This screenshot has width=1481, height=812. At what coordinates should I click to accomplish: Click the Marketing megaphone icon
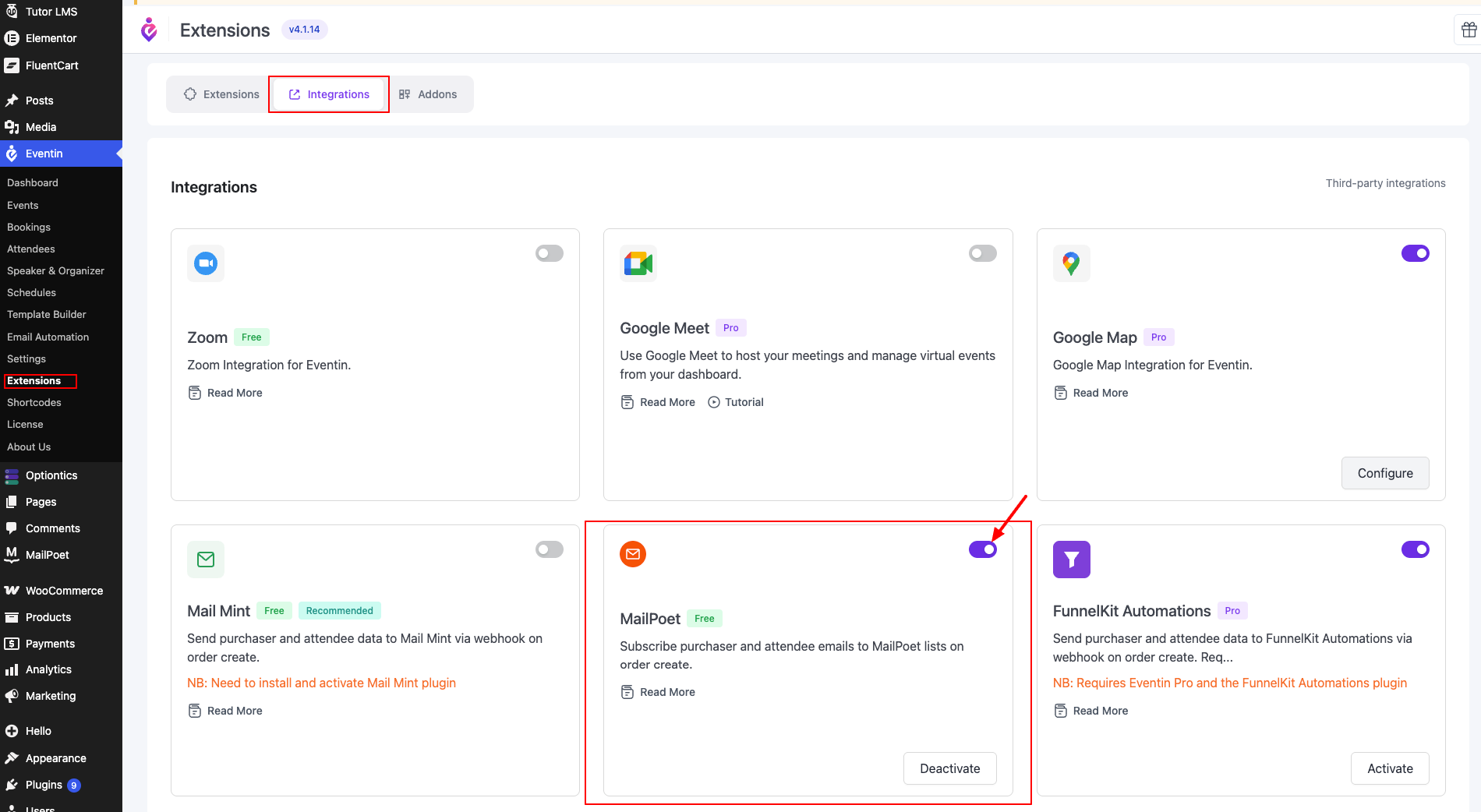[12, 696]
